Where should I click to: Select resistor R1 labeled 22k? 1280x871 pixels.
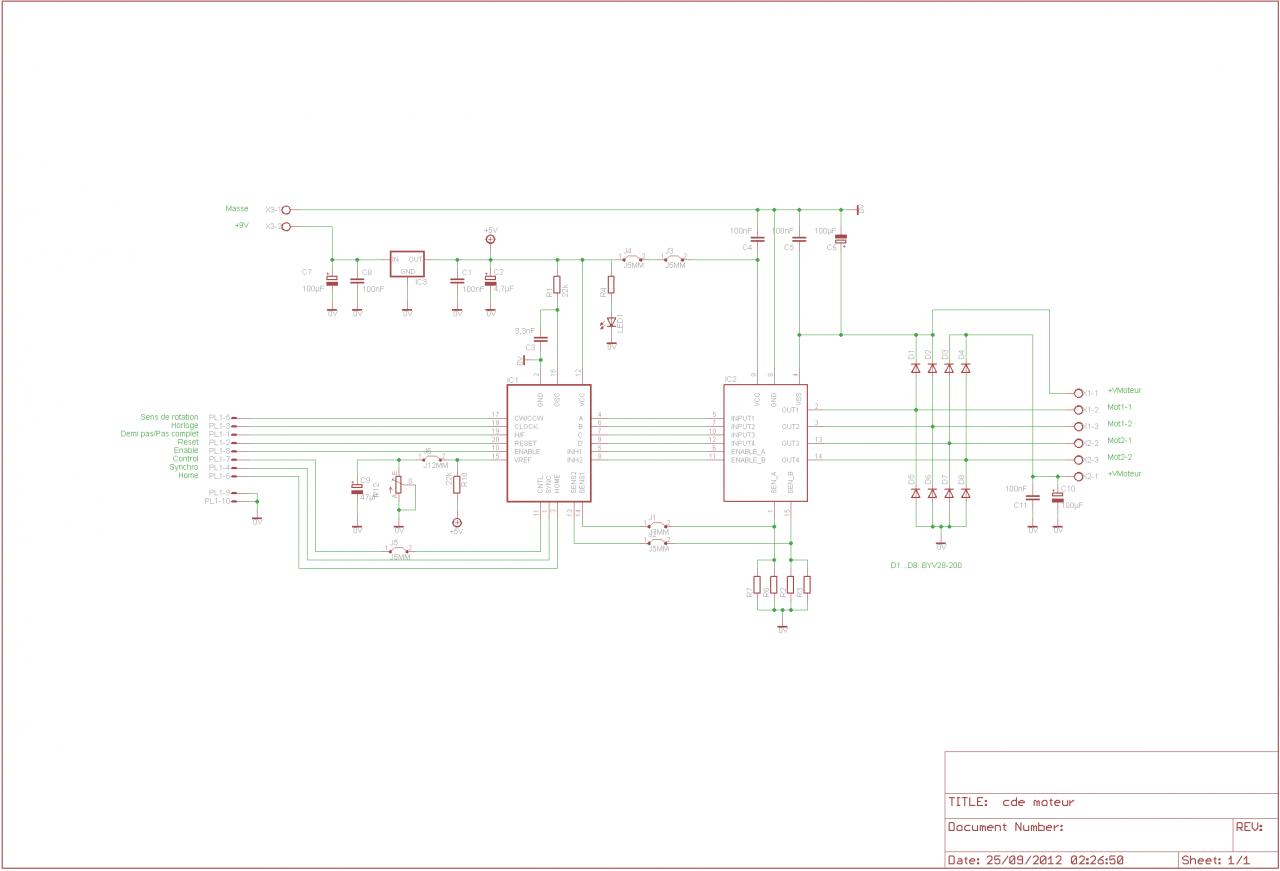point(557,285)
